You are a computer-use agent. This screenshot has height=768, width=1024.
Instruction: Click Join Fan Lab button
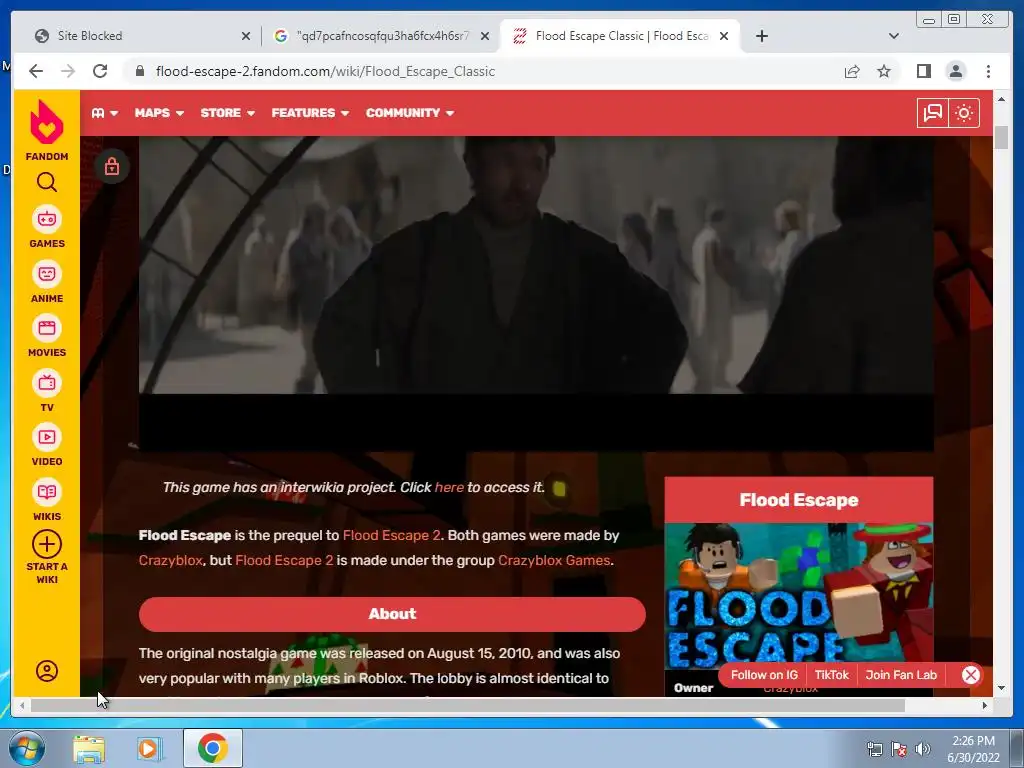coord(901,675)
